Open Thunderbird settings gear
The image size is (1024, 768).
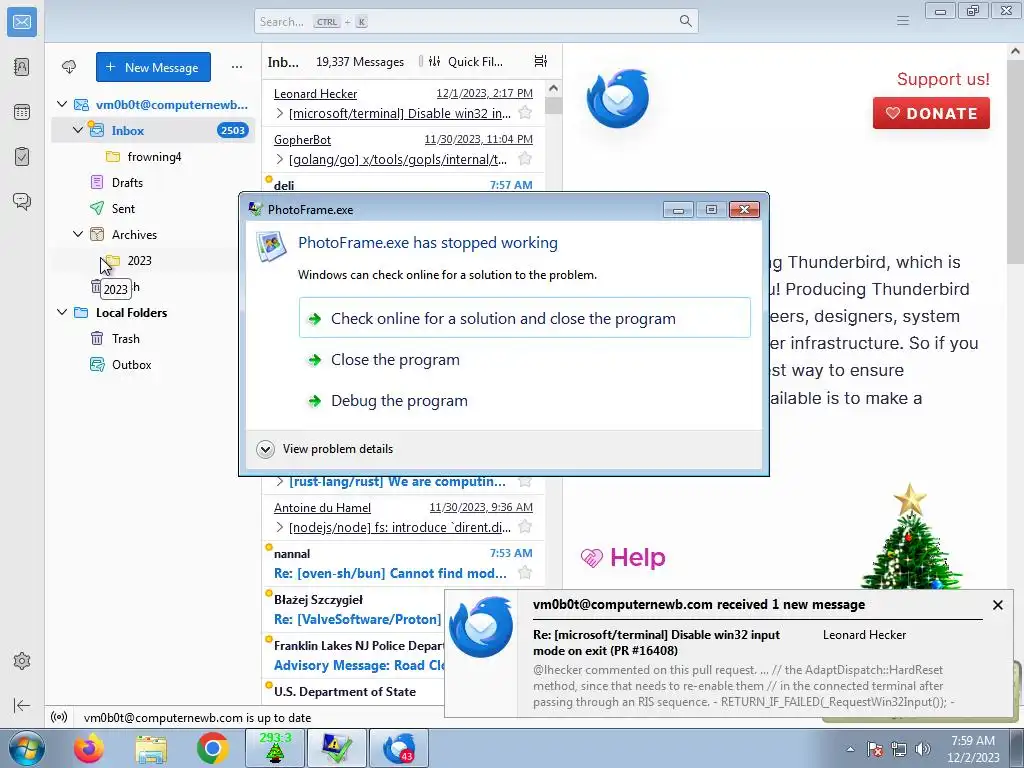point(22,661)
